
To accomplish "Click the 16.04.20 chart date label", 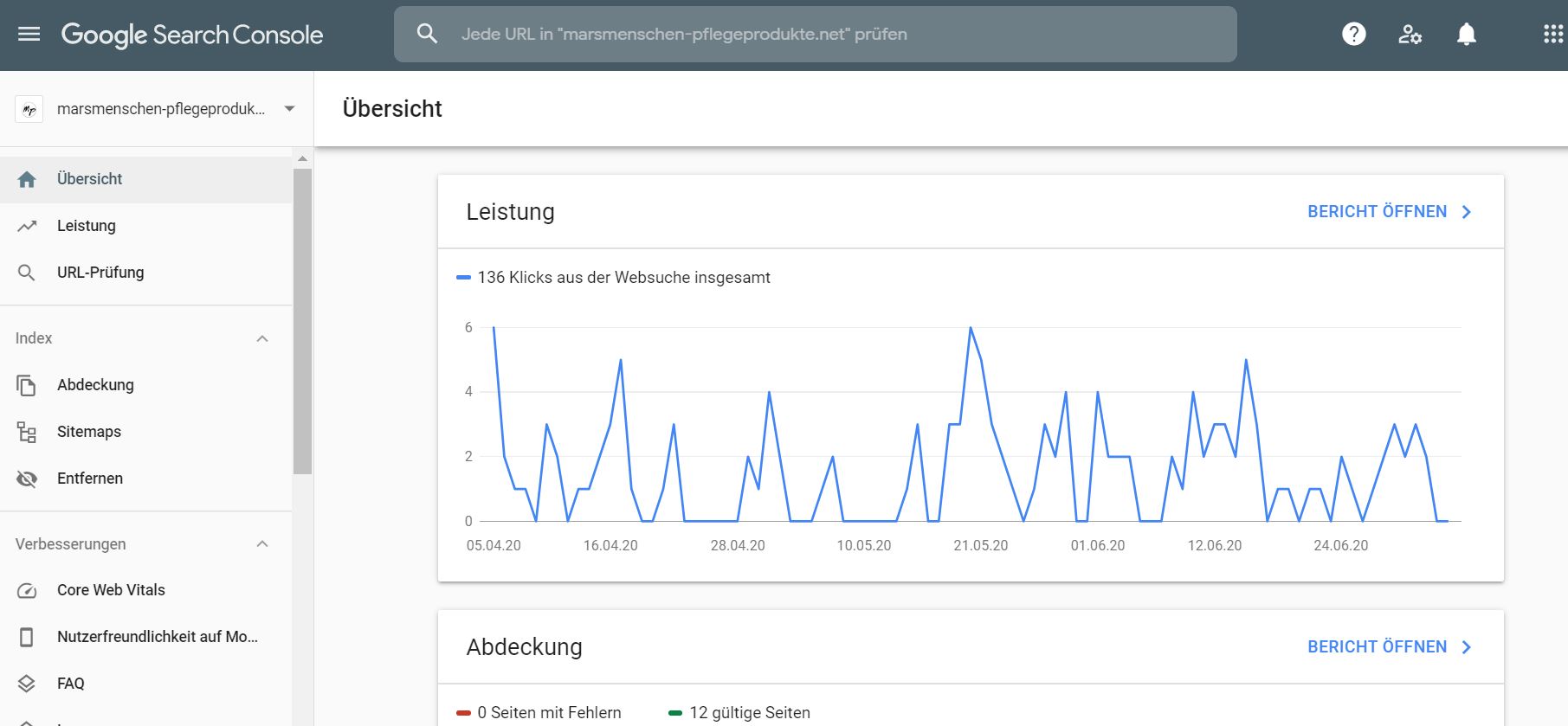I will click(610, 546).
